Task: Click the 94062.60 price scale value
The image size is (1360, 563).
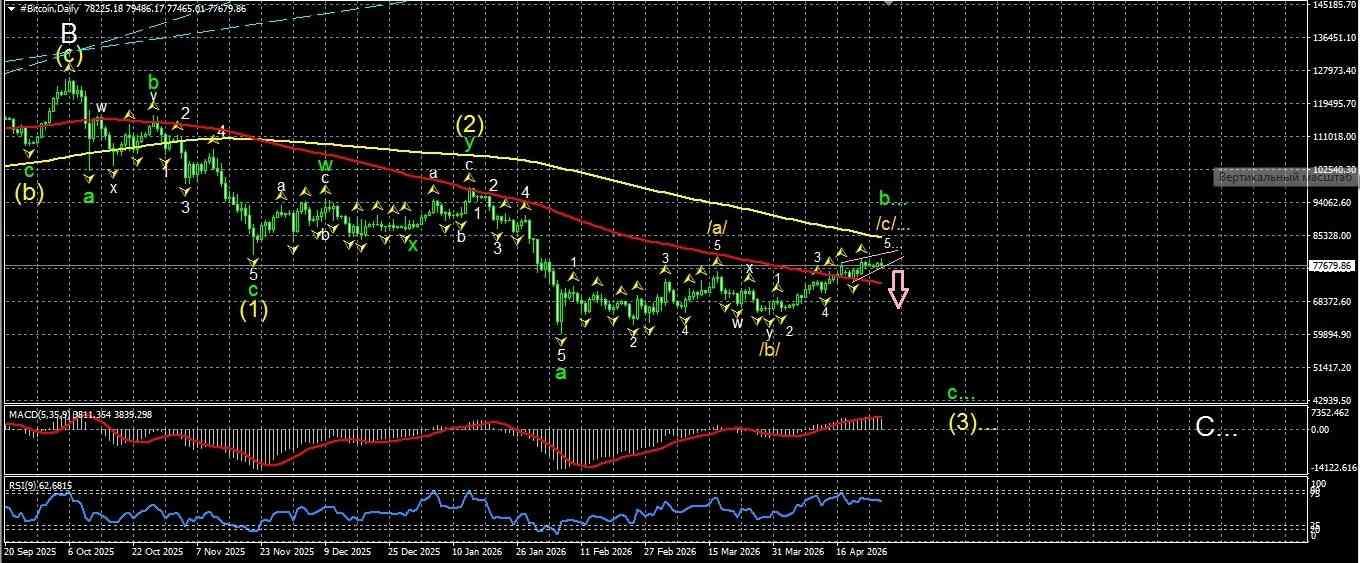Action: (x=1331, y=203)
